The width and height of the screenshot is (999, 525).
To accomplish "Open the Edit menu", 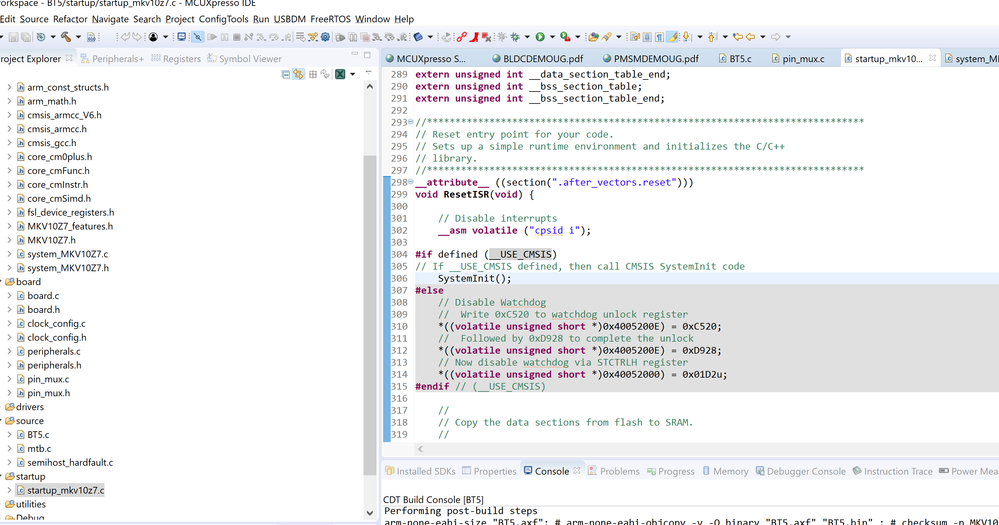I will 7,19.
